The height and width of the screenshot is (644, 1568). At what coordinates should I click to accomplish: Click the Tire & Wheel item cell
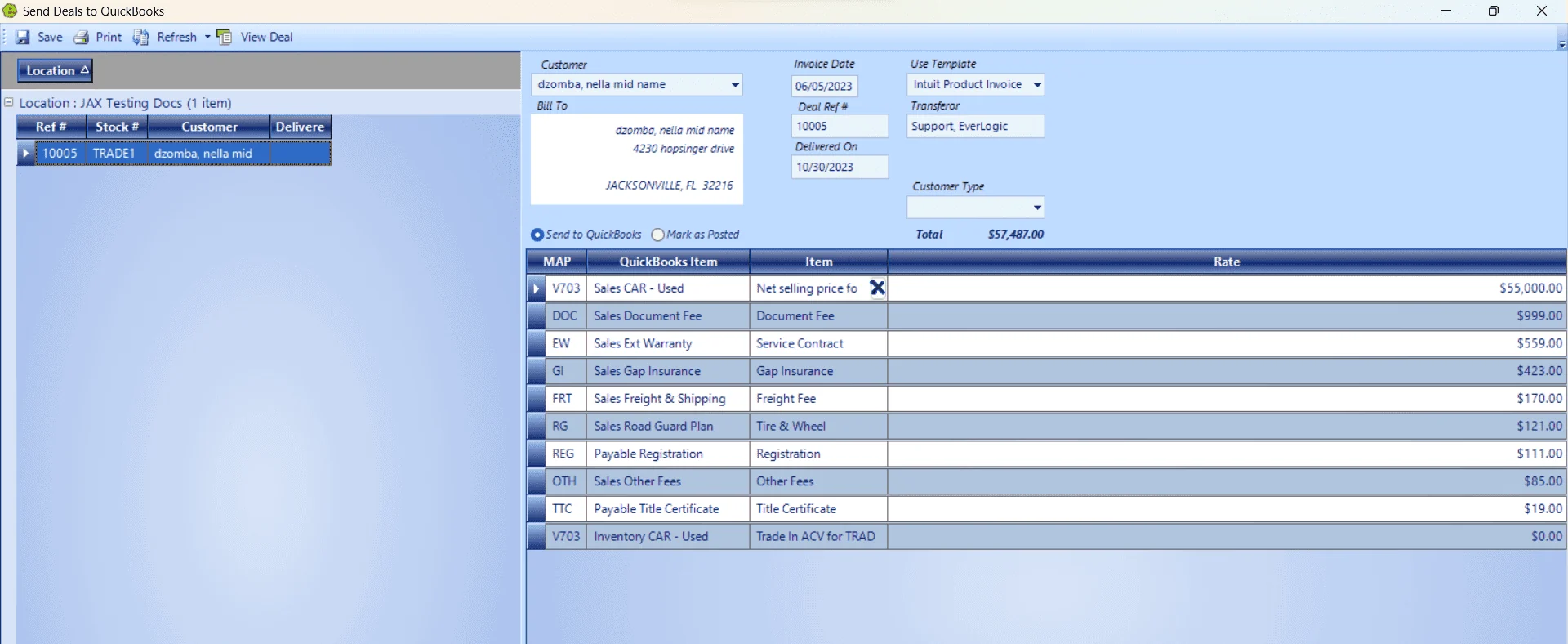[x=818, y=427]
